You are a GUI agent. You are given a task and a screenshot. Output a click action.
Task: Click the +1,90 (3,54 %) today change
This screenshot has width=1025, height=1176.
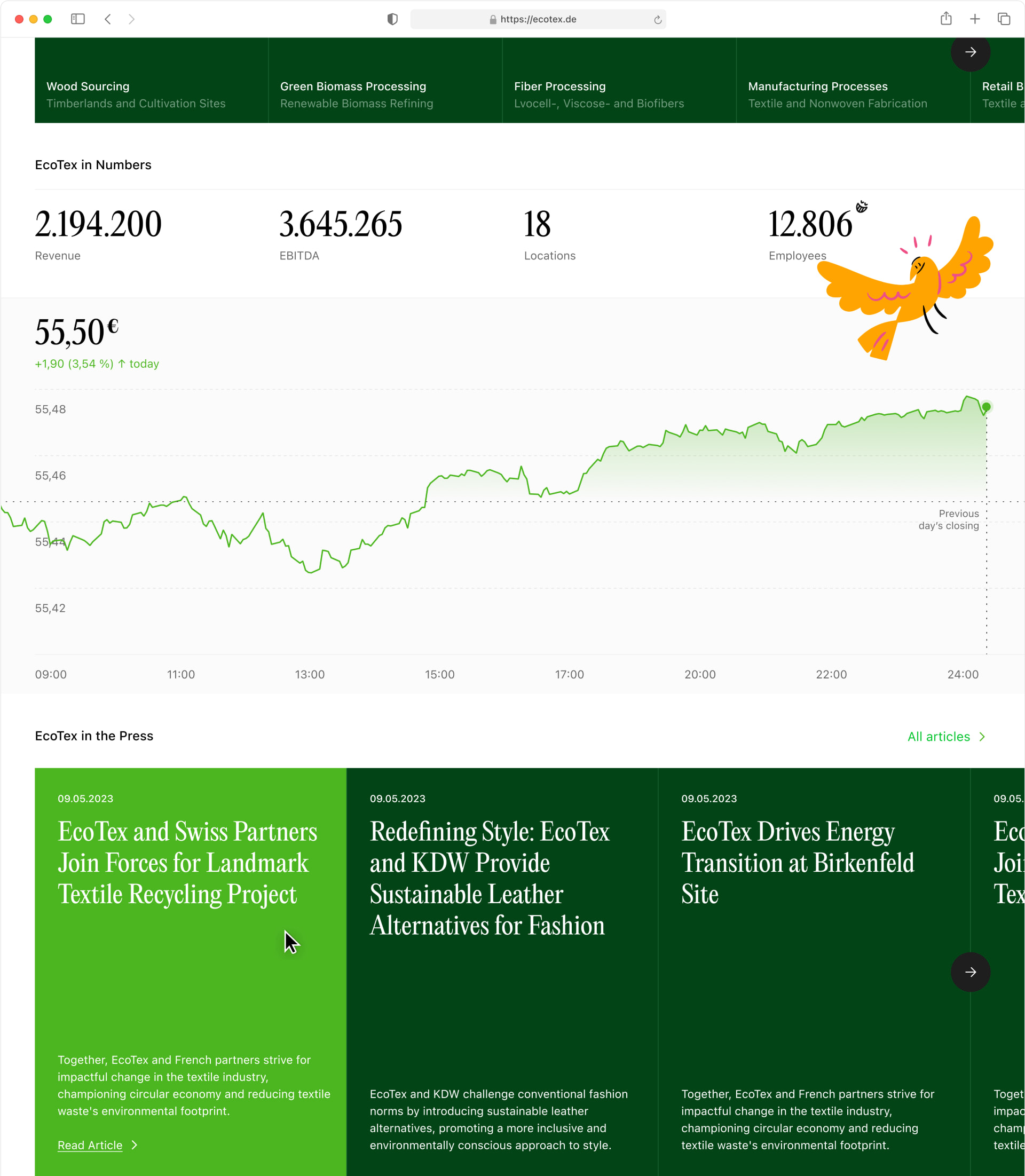pos(97,364)
